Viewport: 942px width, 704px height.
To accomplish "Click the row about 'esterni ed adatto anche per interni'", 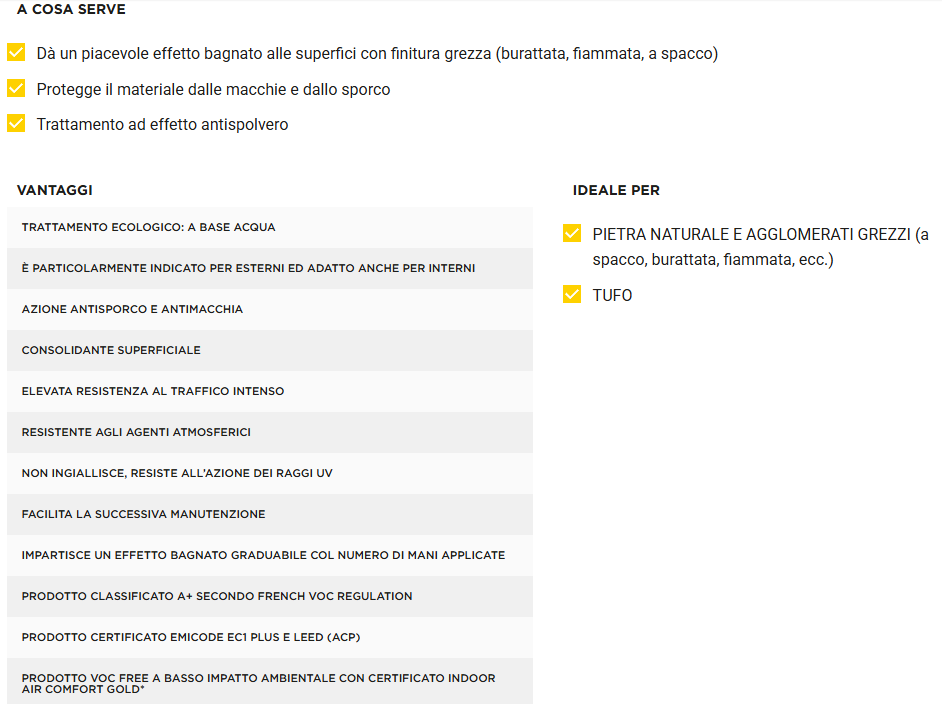I will [x=269, y=268].
